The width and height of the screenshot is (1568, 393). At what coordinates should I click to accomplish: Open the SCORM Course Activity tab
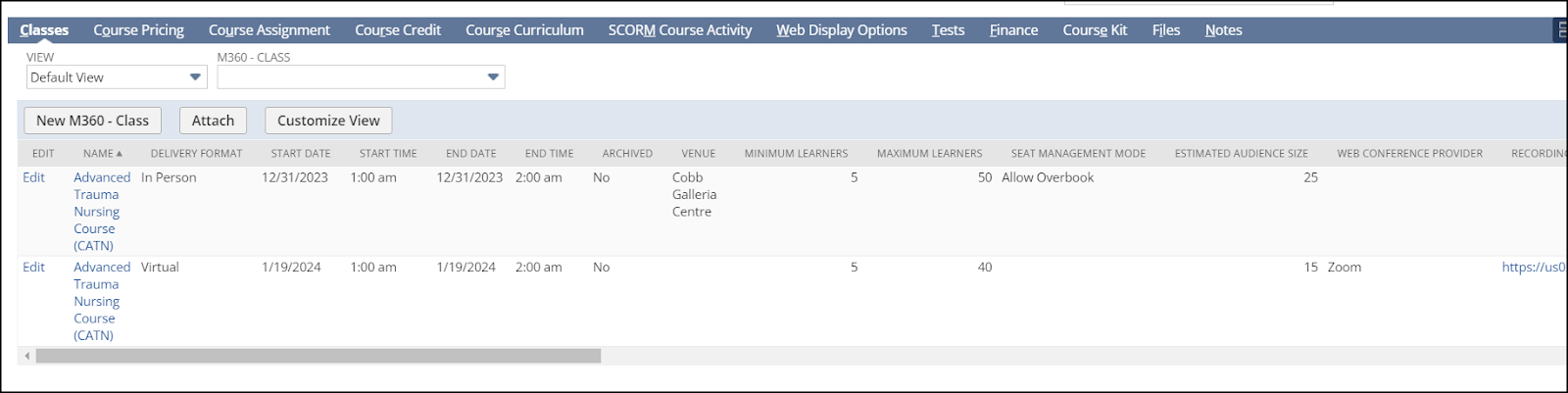point(679,30)
